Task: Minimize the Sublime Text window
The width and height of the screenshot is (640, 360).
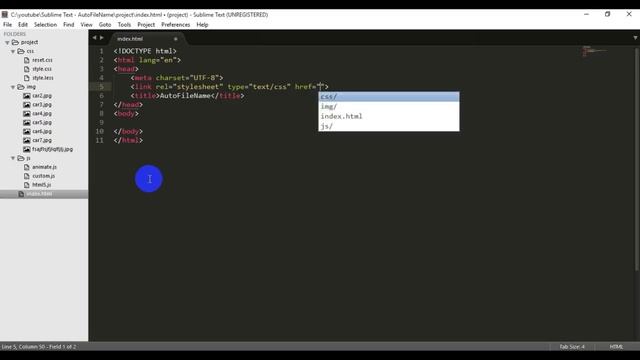Action: [587, 14]
